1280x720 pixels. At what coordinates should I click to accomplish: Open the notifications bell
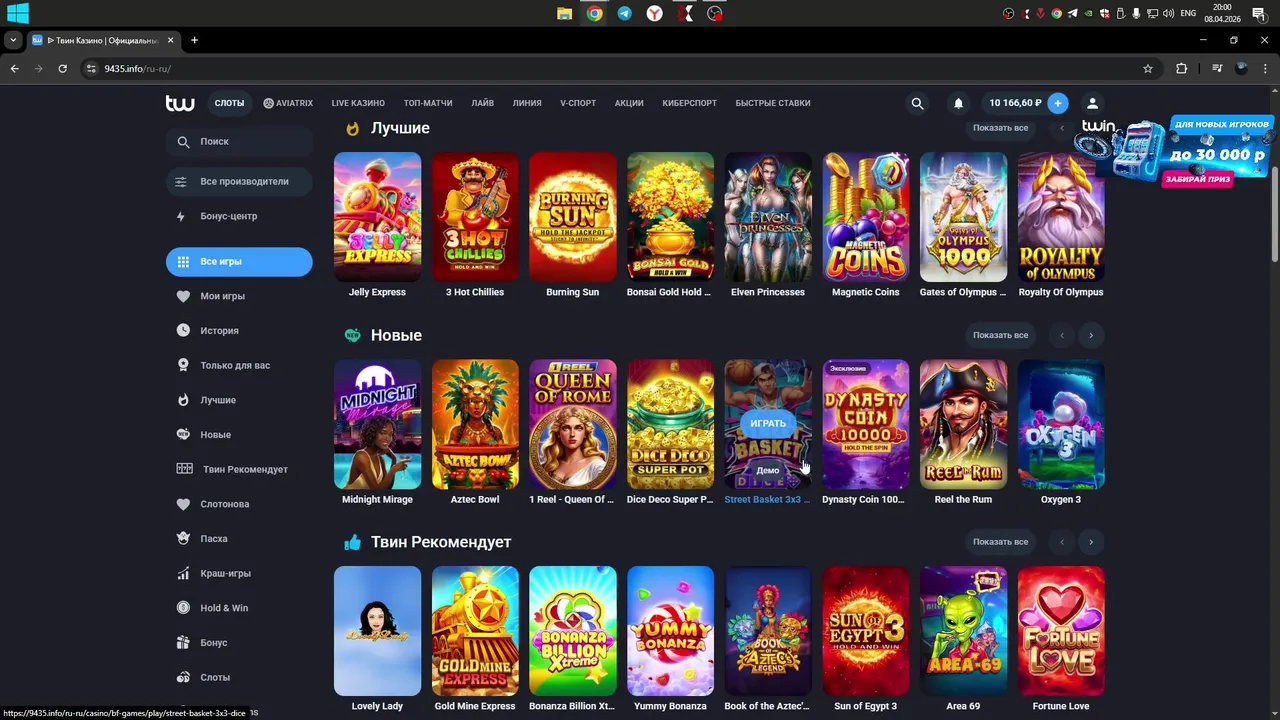pyautogui.click(x=958, y=103)
